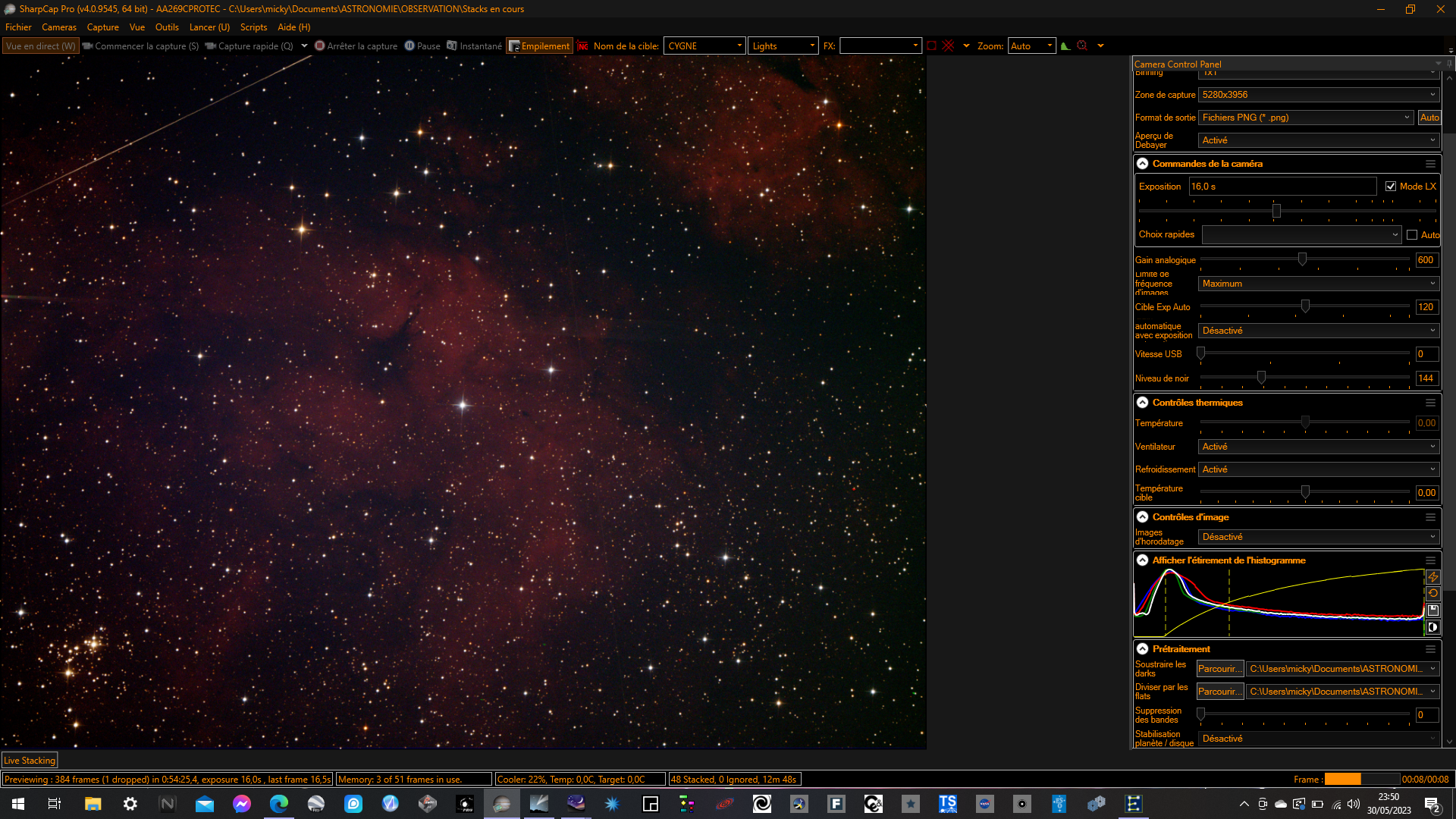Screen dimensions: 1456x819
Task: Open the Scripts menu
Action: click(x=253, y=27)
